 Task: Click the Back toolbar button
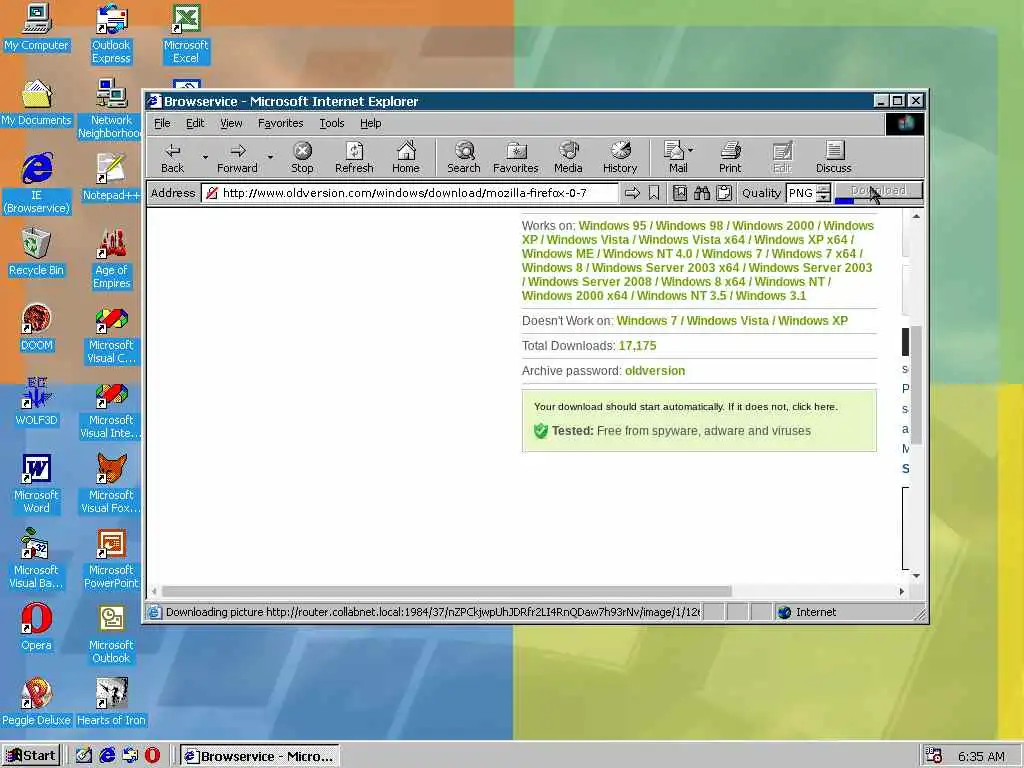pos(172,157)
